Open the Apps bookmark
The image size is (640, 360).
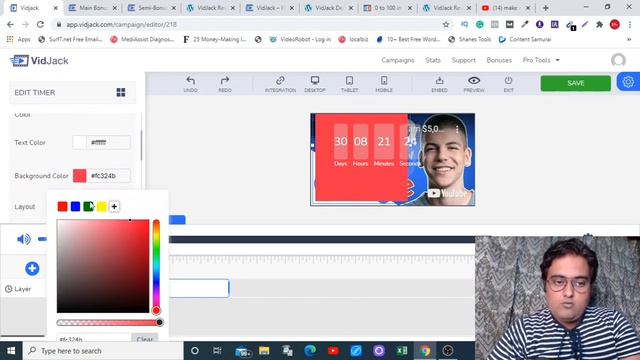19,39
